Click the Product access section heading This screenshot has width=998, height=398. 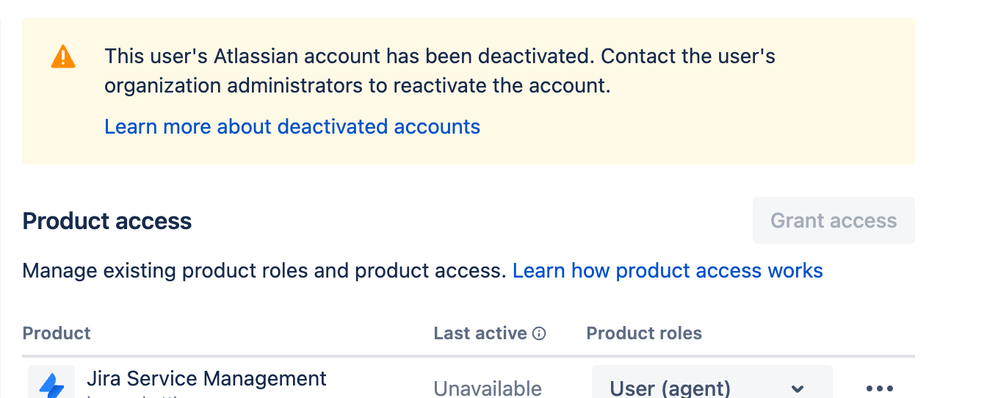point(107,221)
